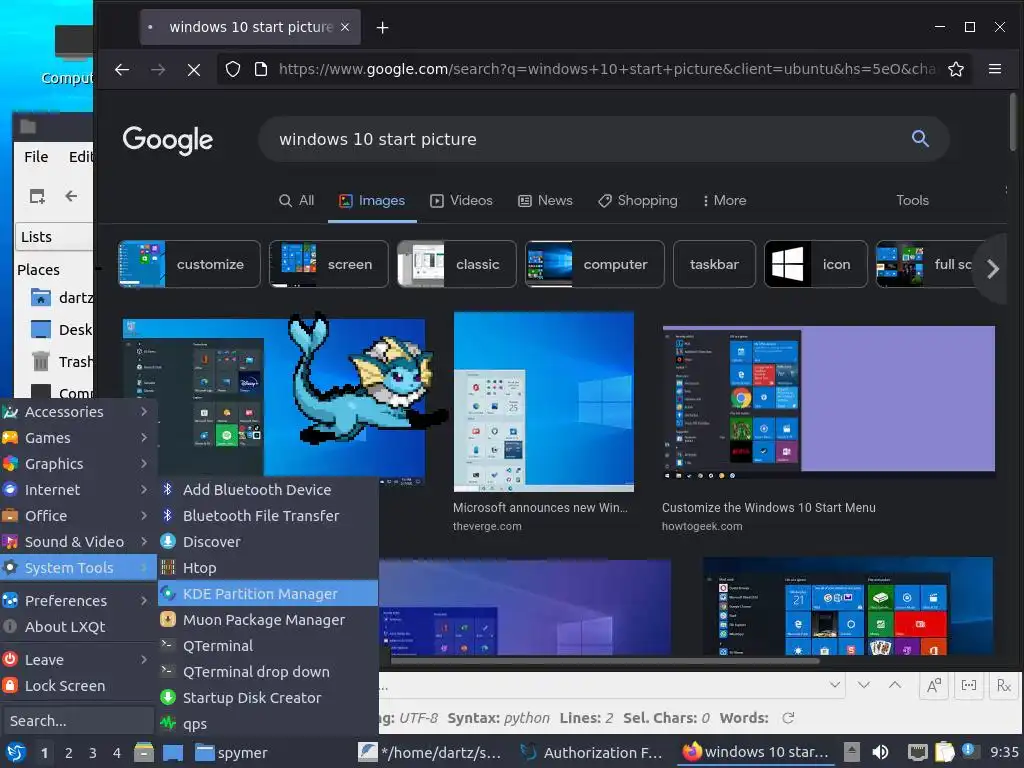Image resolution: width=1024 pixels, height=768 pixels.
Task: Expand the More search options
Action: click(724, 200)
